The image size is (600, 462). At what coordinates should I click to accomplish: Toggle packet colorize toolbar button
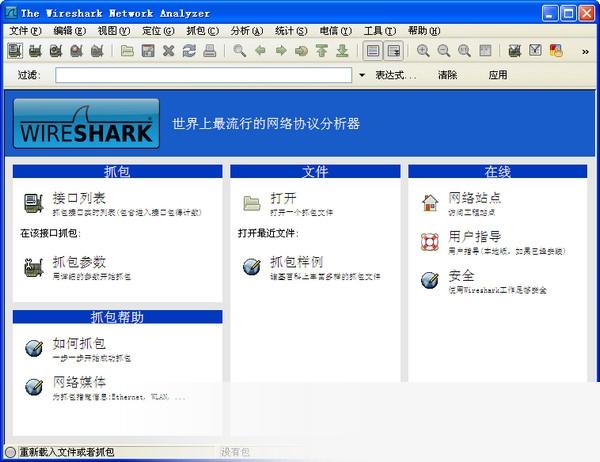373,51
